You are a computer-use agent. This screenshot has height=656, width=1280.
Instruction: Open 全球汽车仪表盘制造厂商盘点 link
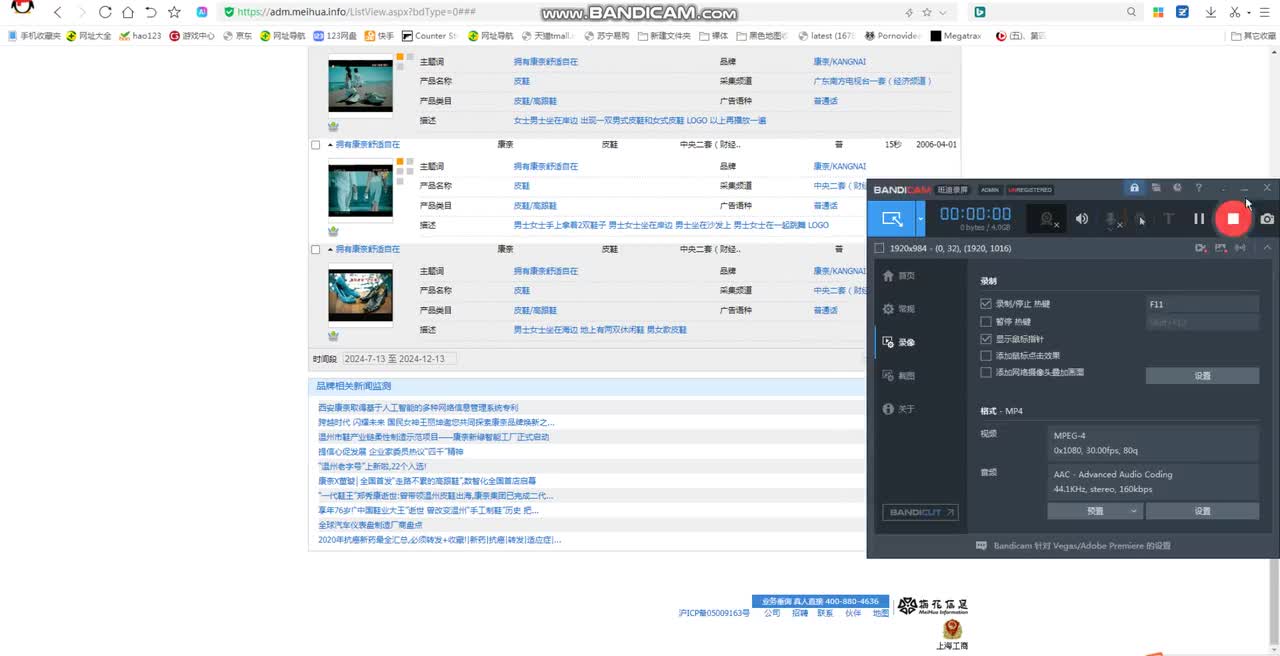(x=370, y=525)
